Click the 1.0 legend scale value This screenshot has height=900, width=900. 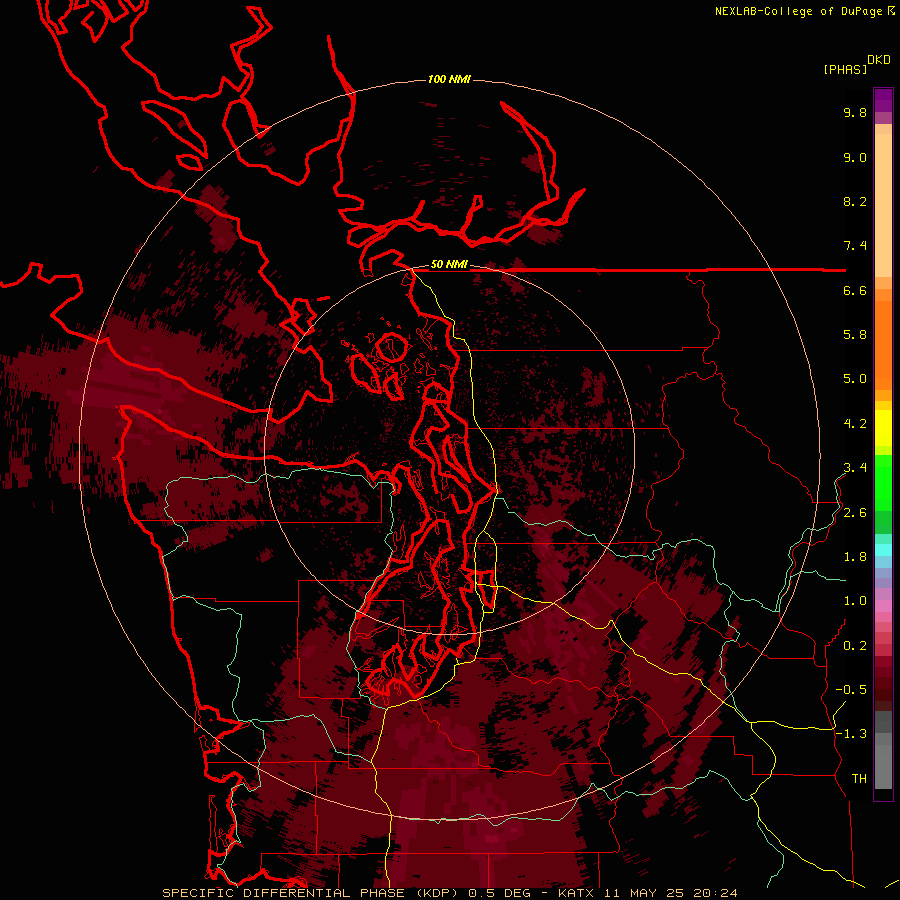point(855,601)
